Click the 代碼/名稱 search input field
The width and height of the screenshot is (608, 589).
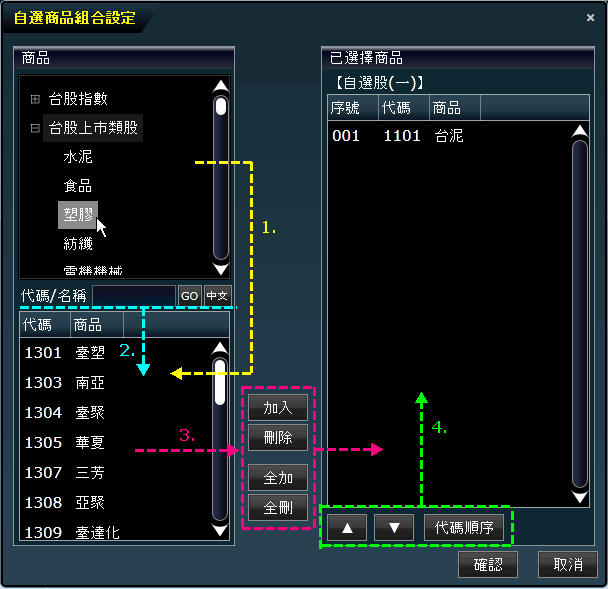(133, 296)
